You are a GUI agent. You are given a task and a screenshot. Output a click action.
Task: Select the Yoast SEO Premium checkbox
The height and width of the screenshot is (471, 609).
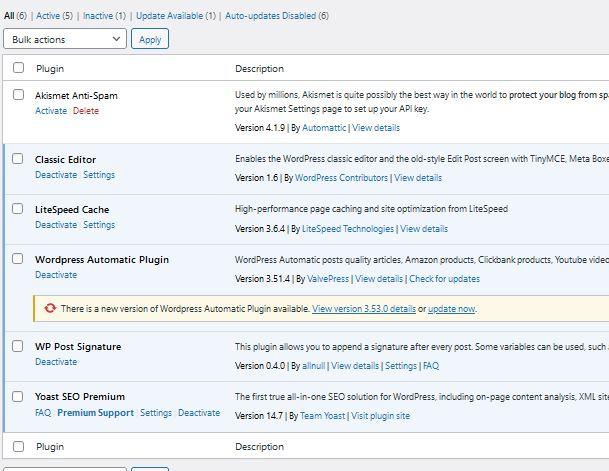(18, 396)
